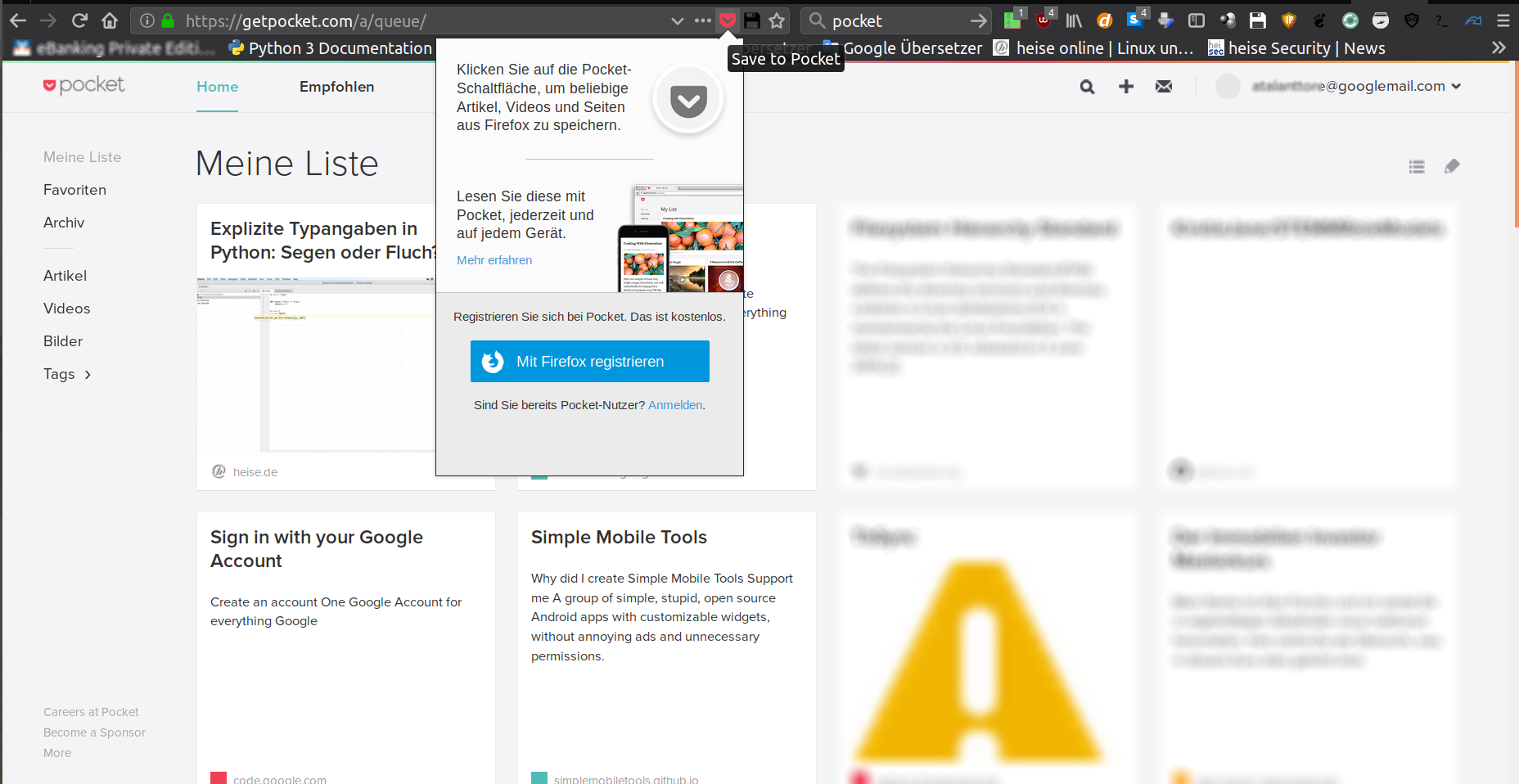
Task: Open the orange 'd' extension icon
Action: pyautogui.click(x=1105, y=20)
